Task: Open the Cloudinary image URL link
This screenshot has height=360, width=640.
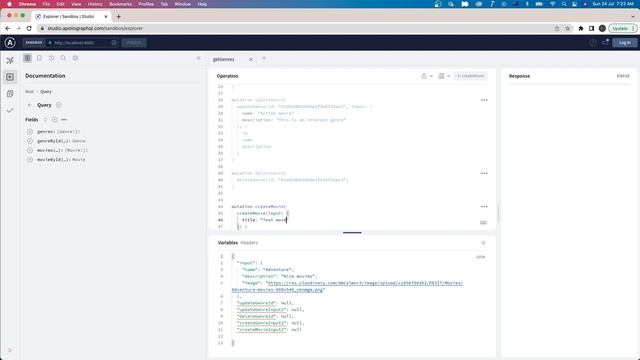Action: pyautogui.click(x=347, y=286)
